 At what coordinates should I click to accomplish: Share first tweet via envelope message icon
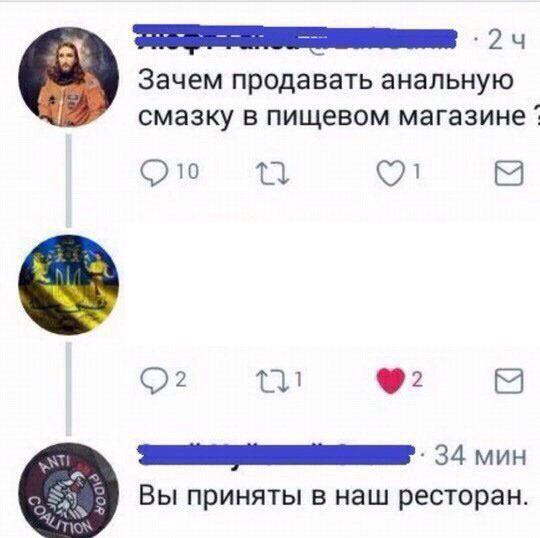click(509, 173)
